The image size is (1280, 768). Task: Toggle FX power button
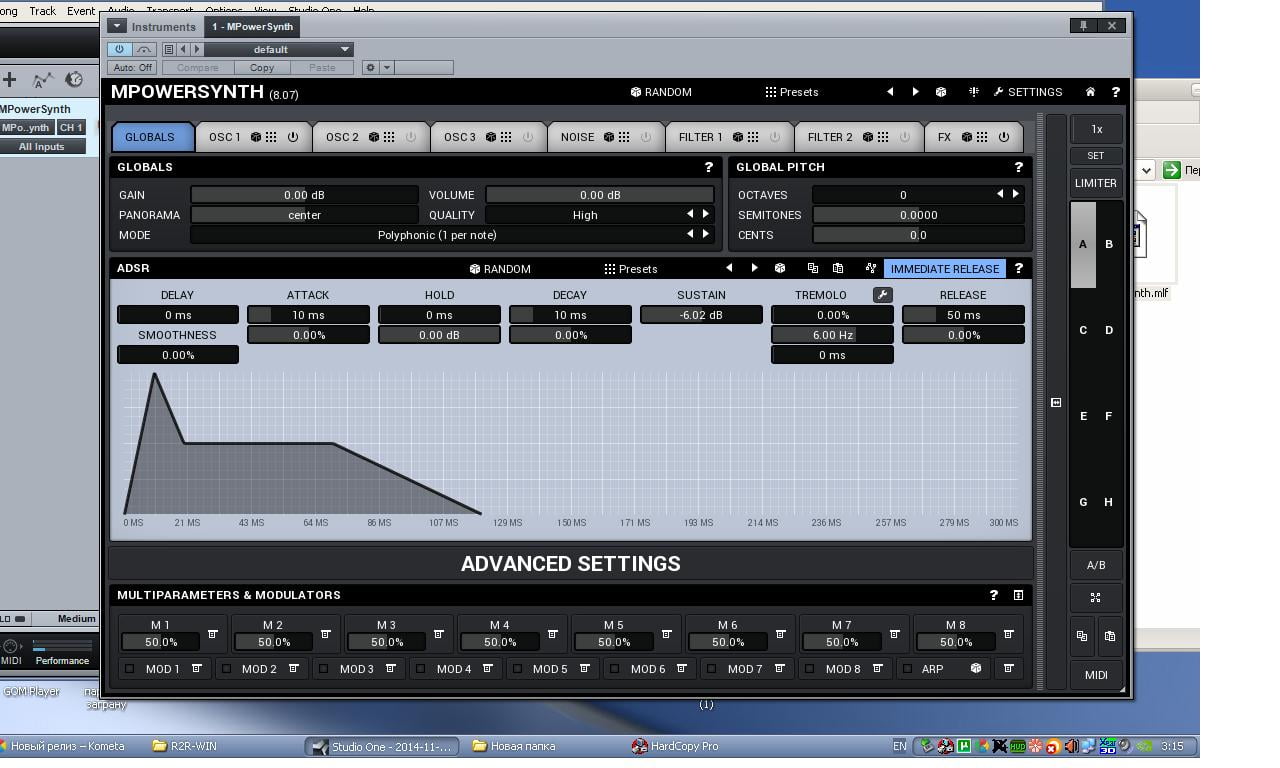(1004, 137)
